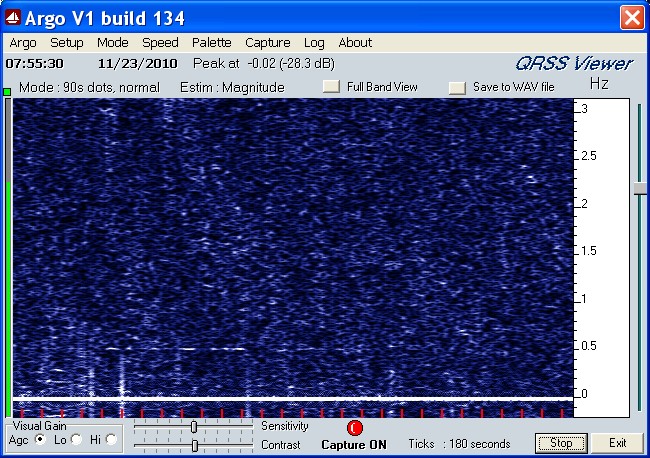Select the Agc visual gain radio button

[x=40, y=439]
